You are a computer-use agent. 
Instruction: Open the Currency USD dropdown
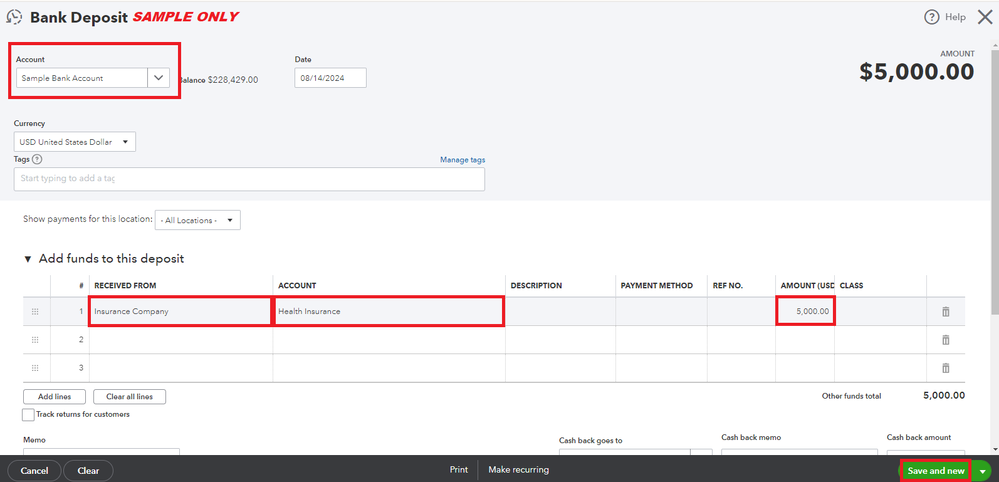point(75,142)
